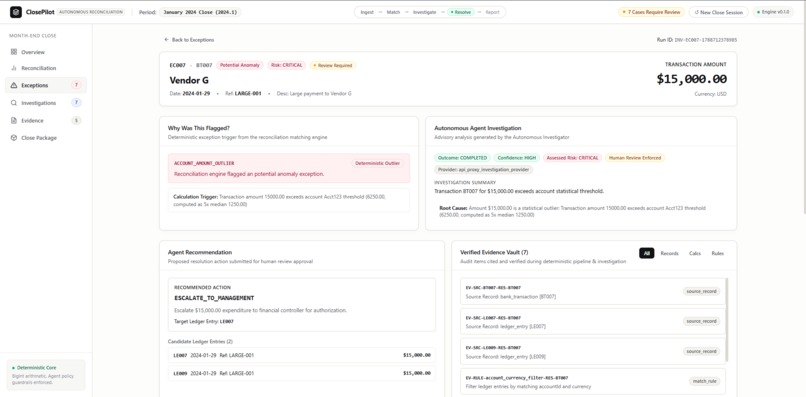Image resolution: width=806 pixels, height=397 pixels.
Task: Click the Evidence document icon
Action: click(14, 120)
